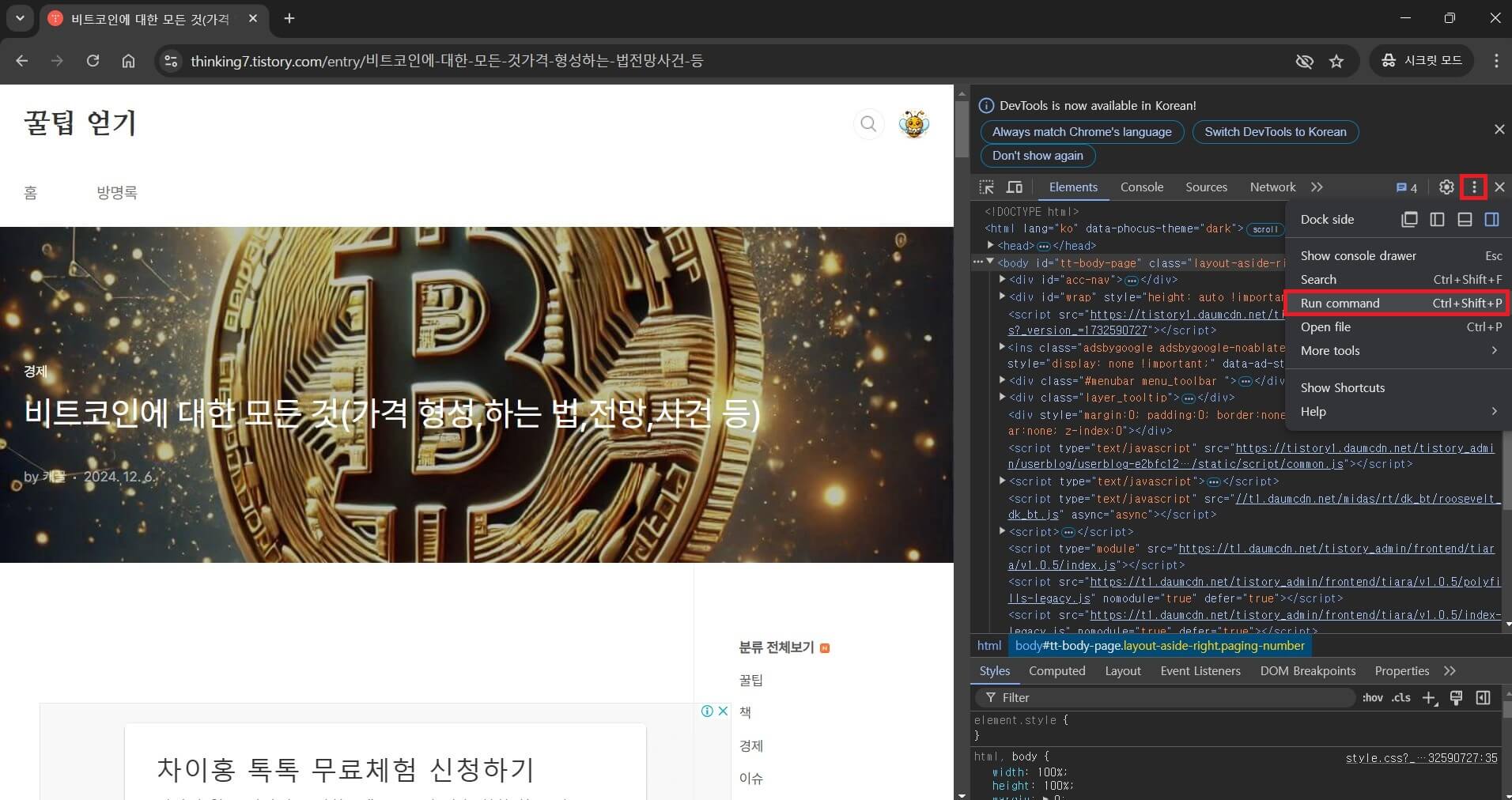The height and width of the screenshot is (800, 1512).
Task: Dock DevTools to the left
Action: pyautogui.click(x=1437, y=220)
